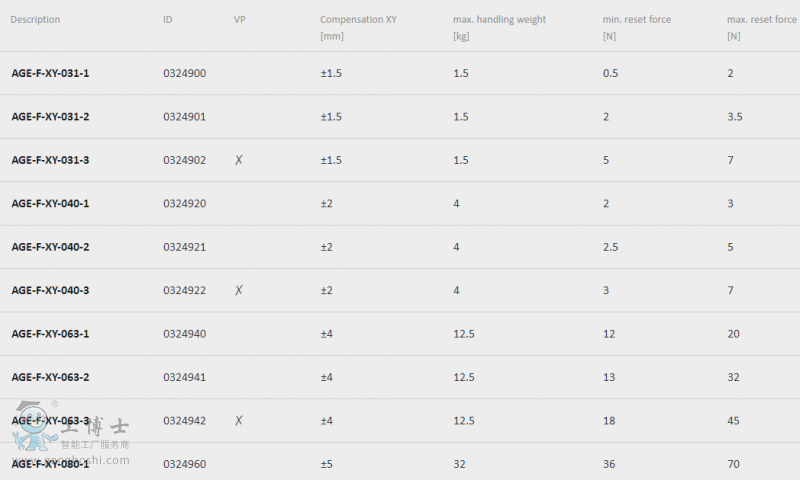800x480 pixels.
Task: Open product AGE-F-XY-063-1
Action: click(x=50, y=334)
